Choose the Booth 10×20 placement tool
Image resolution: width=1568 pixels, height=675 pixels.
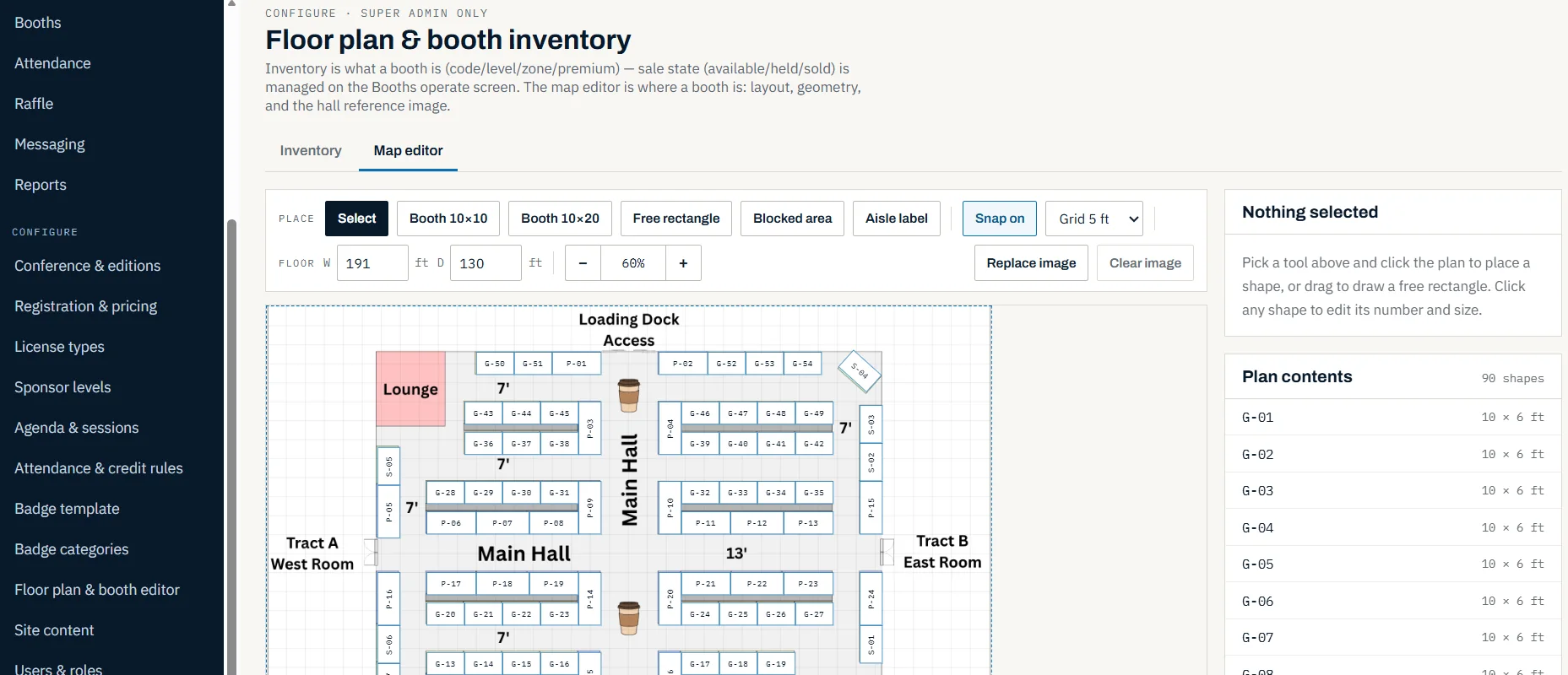coord(560,219)
